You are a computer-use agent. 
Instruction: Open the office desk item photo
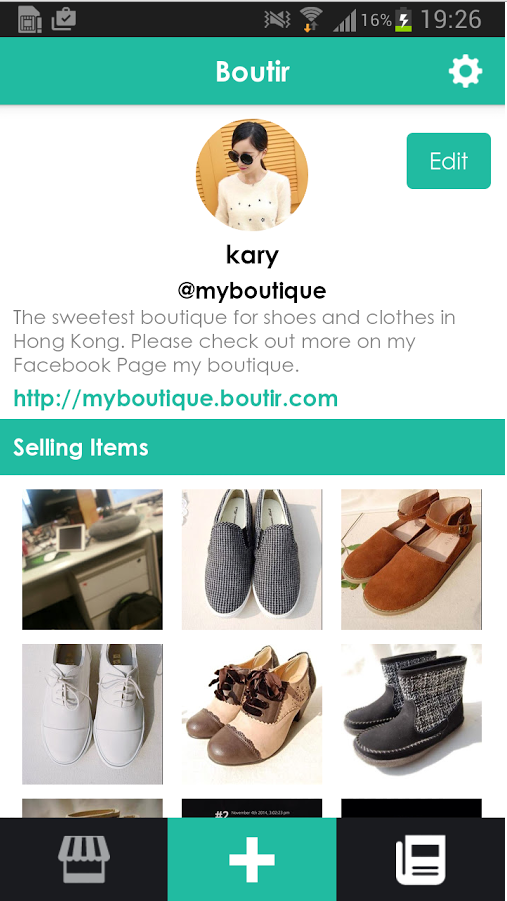click(93, 559)
